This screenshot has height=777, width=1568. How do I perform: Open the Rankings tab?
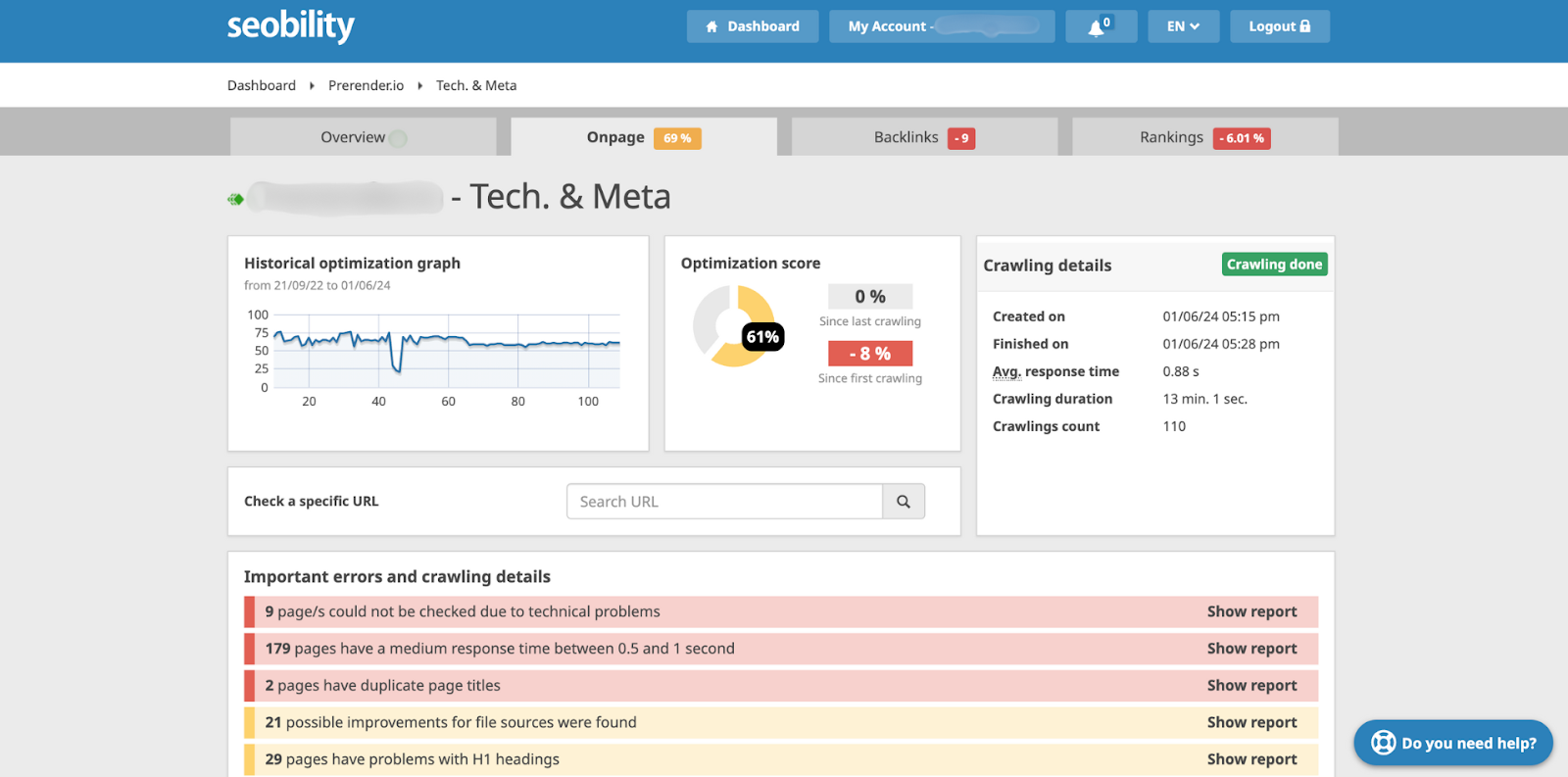coord(1205,137)
